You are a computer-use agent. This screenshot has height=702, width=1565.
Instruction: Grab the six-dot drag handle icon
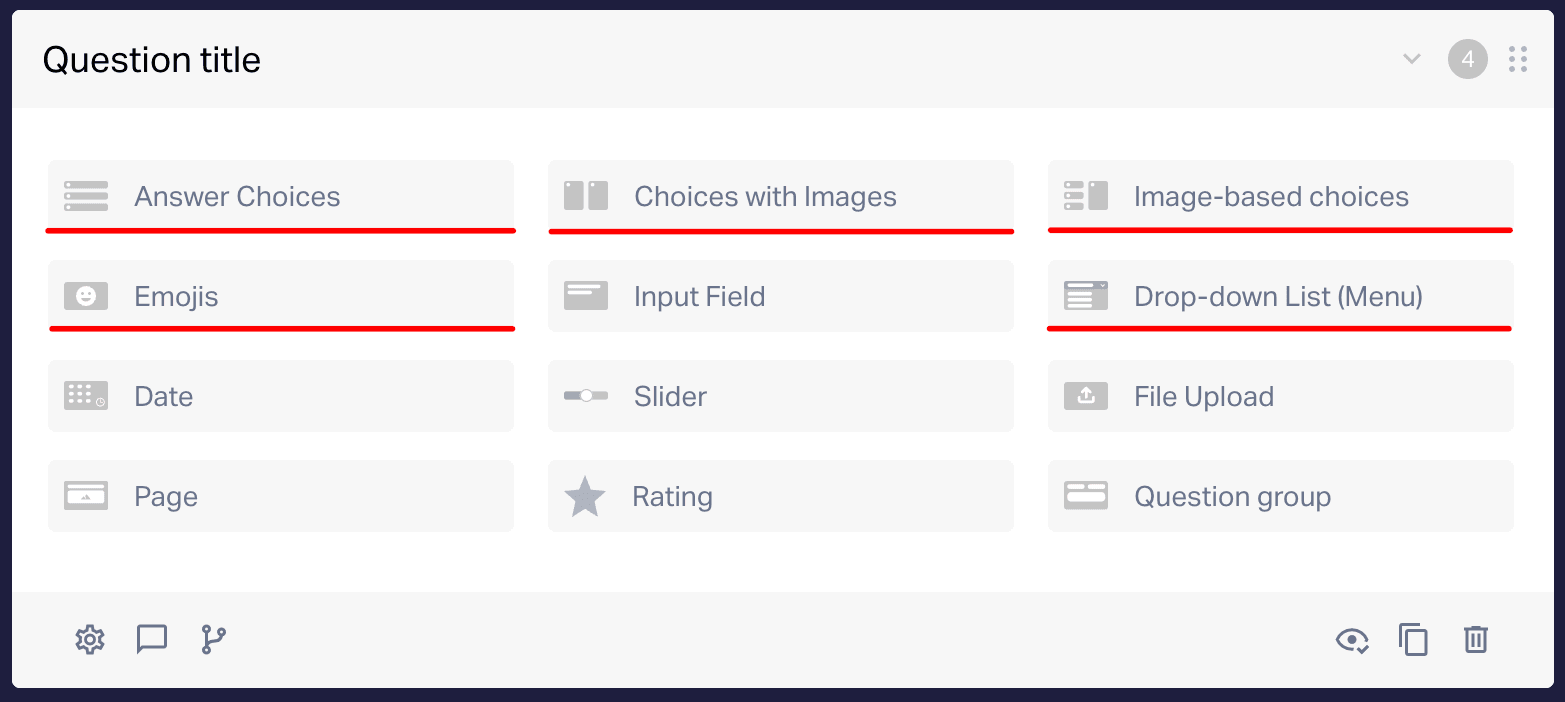(1518, 59)
